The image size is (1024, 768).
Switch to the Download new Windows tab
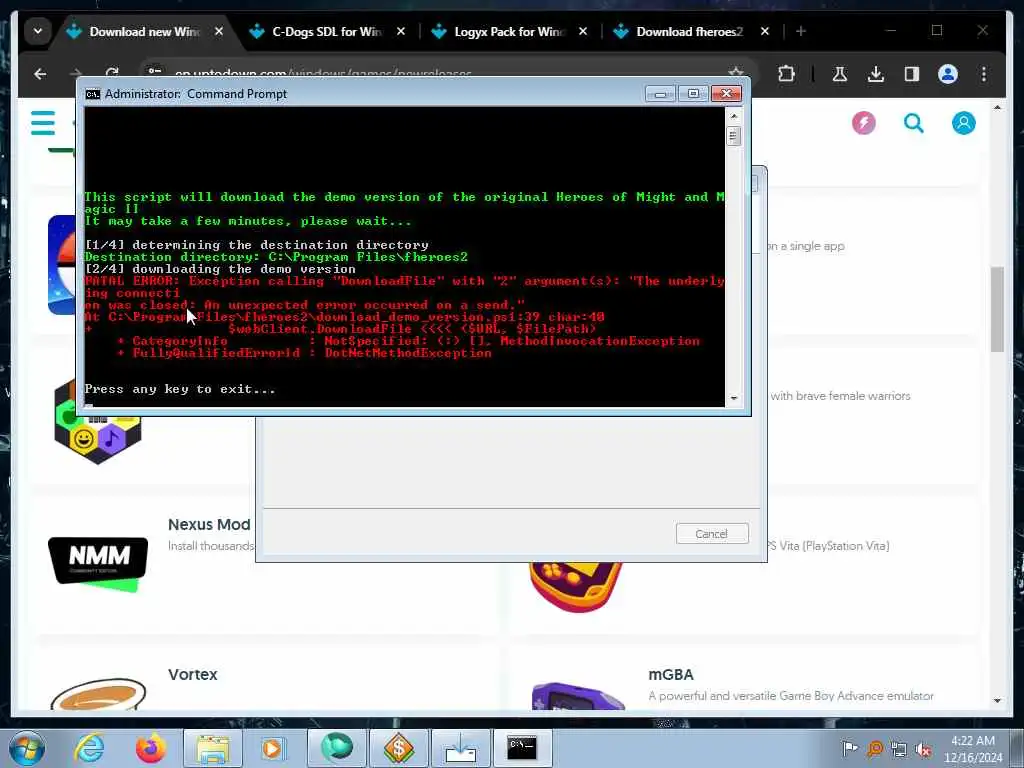pos(144,31)
